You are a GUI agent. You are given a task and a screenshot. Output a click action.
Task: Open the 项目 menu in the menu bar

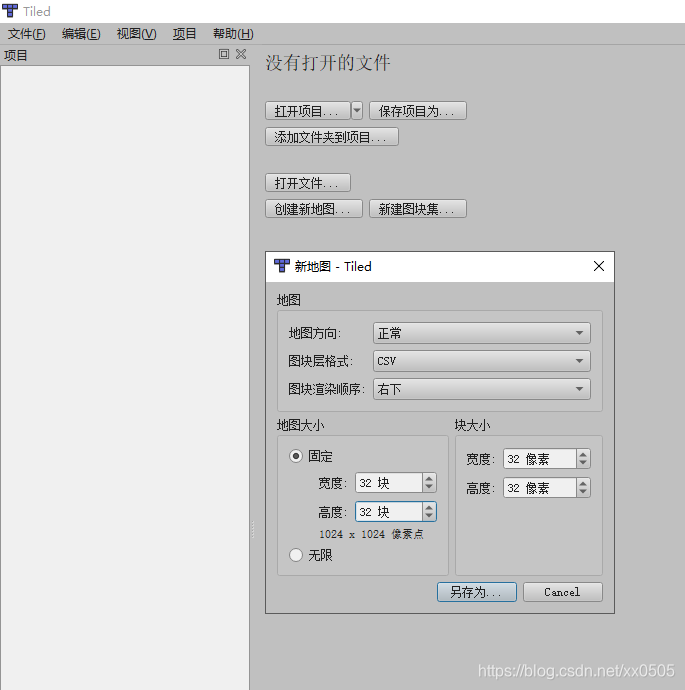pos(184,34)
